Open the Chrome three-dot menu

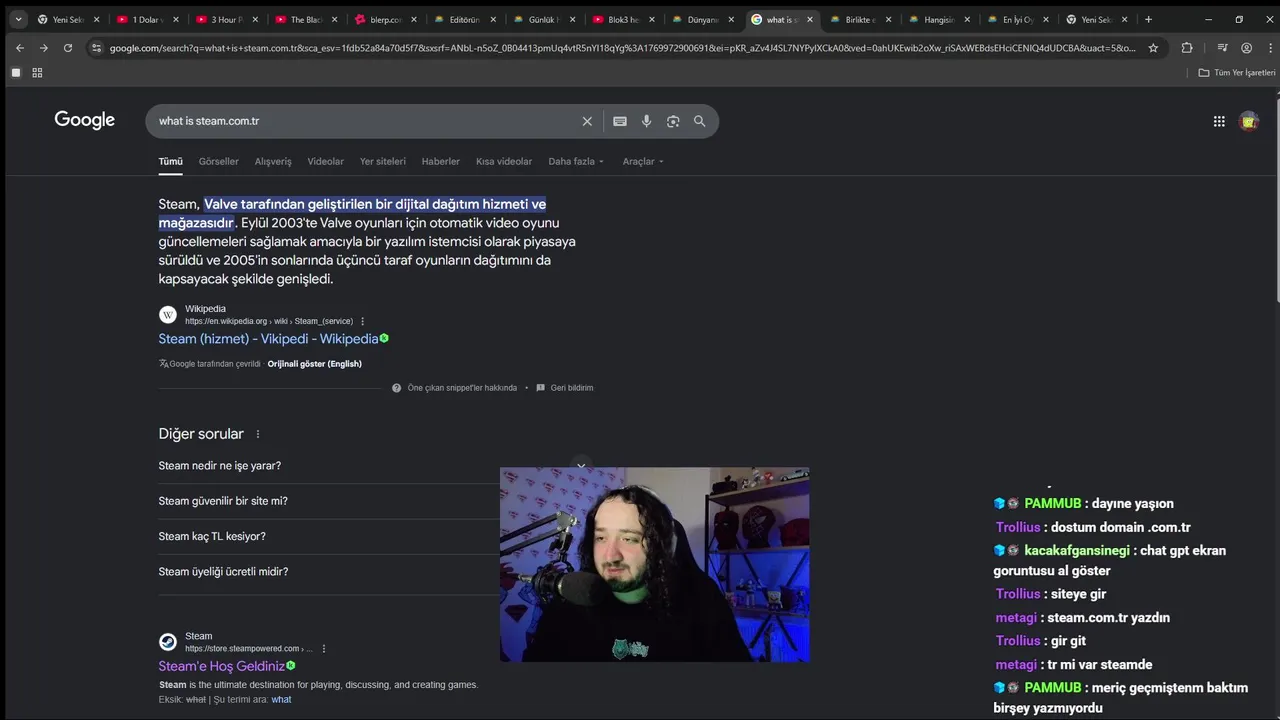(x=1268, y=48)
